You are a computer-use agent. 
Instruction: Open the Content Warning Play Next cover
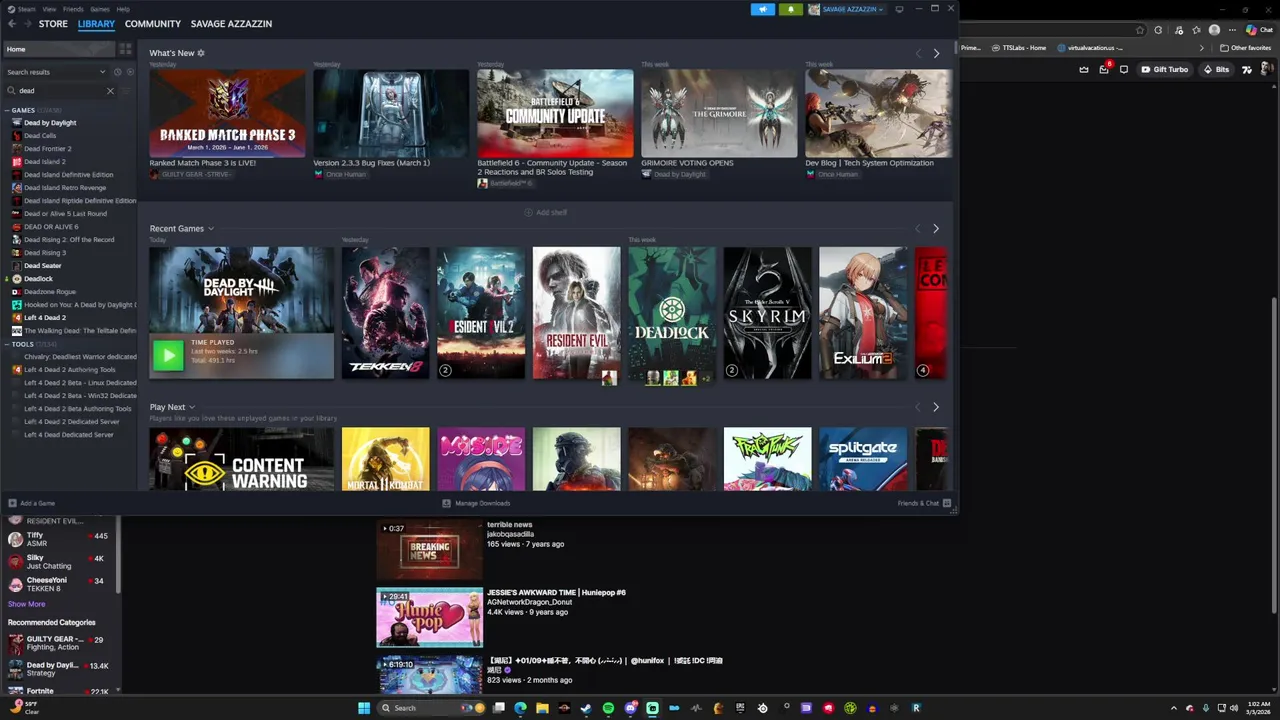(x=241, y=459)
